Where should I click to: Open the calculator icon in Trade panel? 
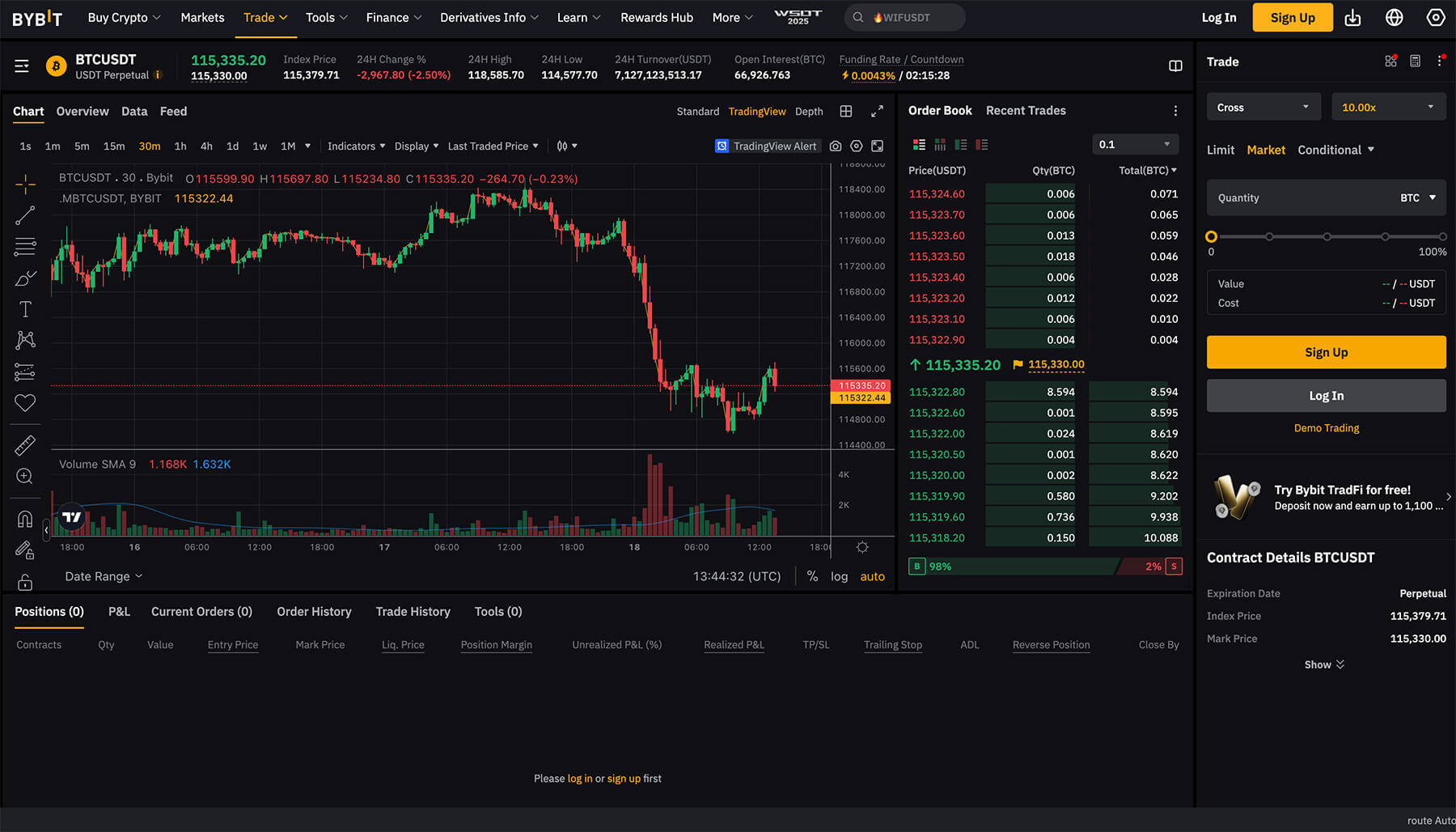(1415, 62)
